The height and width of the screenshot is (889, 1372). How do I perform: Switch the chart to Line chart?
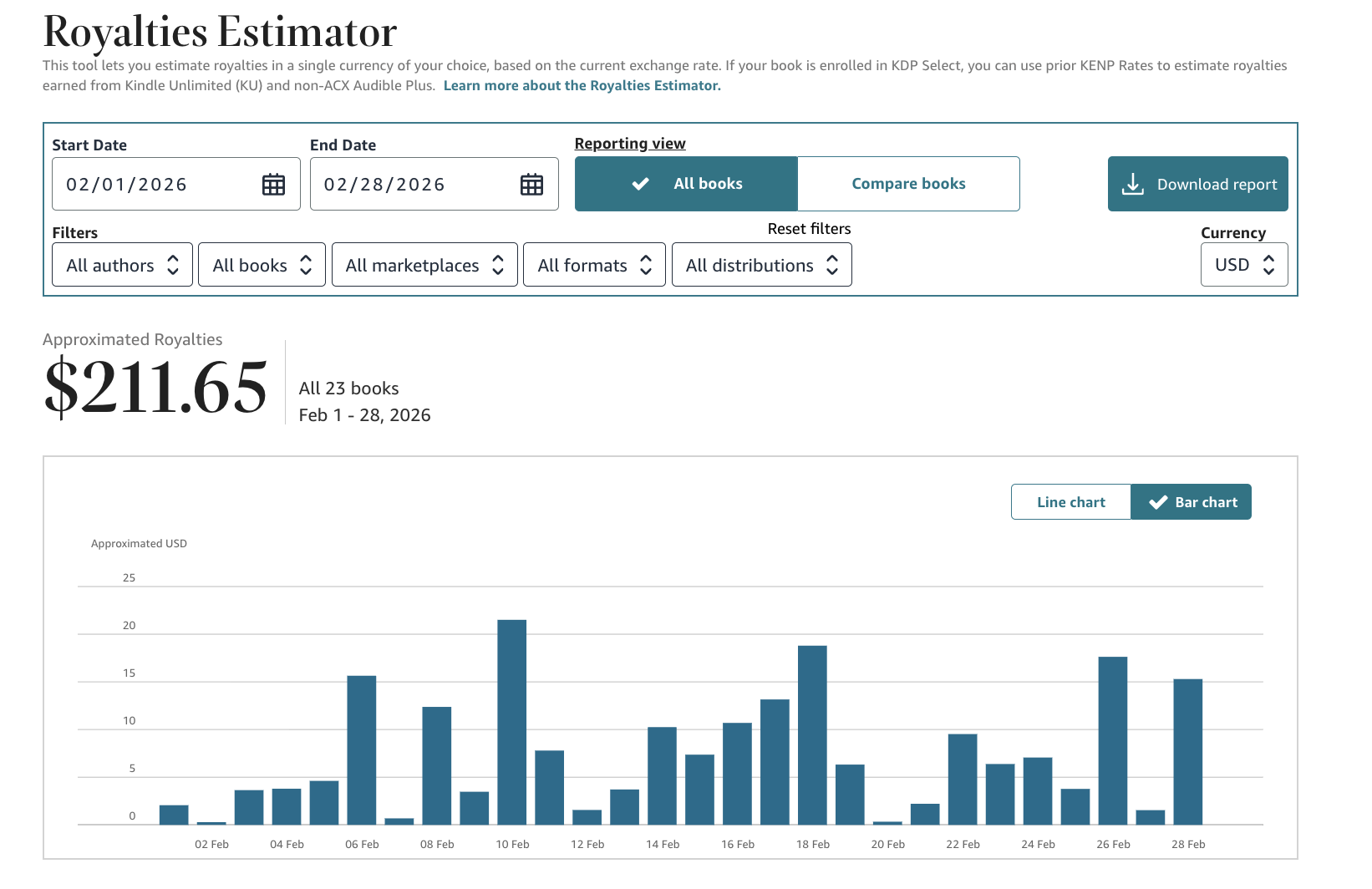(x=1071, y=502)
